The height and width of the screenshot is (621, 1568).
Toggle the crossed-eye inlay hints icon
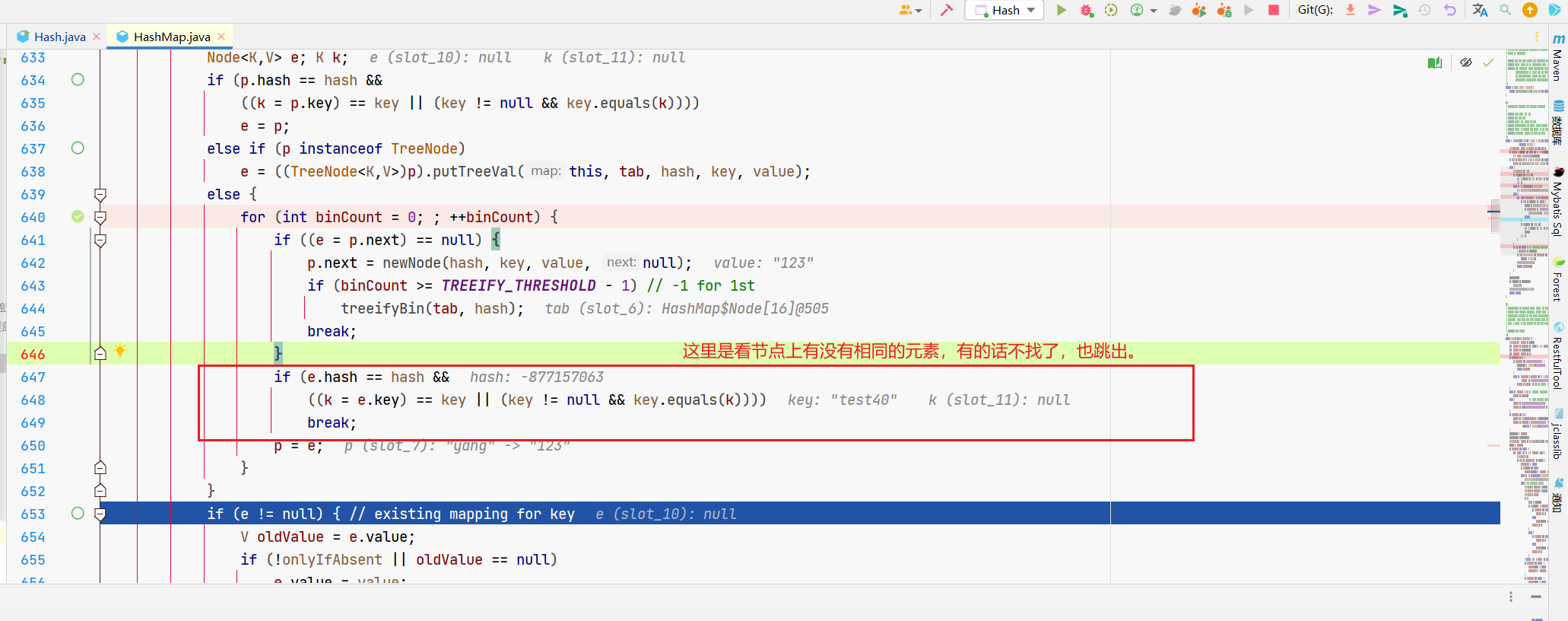1465,63
